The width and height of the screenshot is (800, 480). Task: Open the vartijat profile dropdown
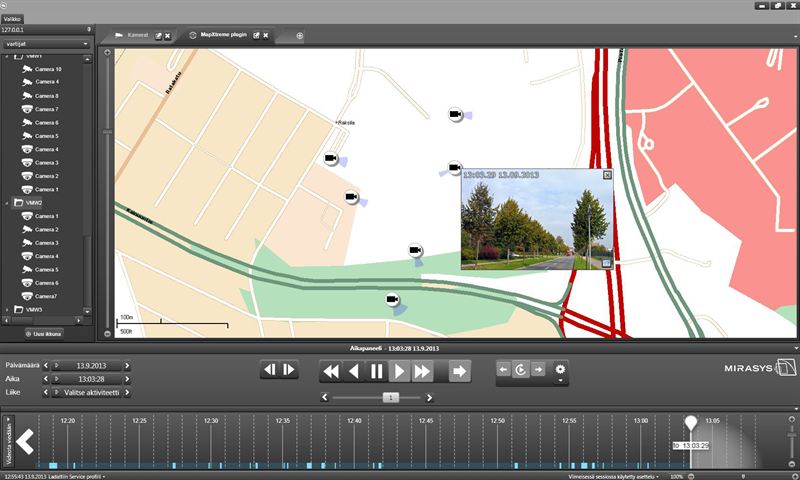click(x=47, y=44)
